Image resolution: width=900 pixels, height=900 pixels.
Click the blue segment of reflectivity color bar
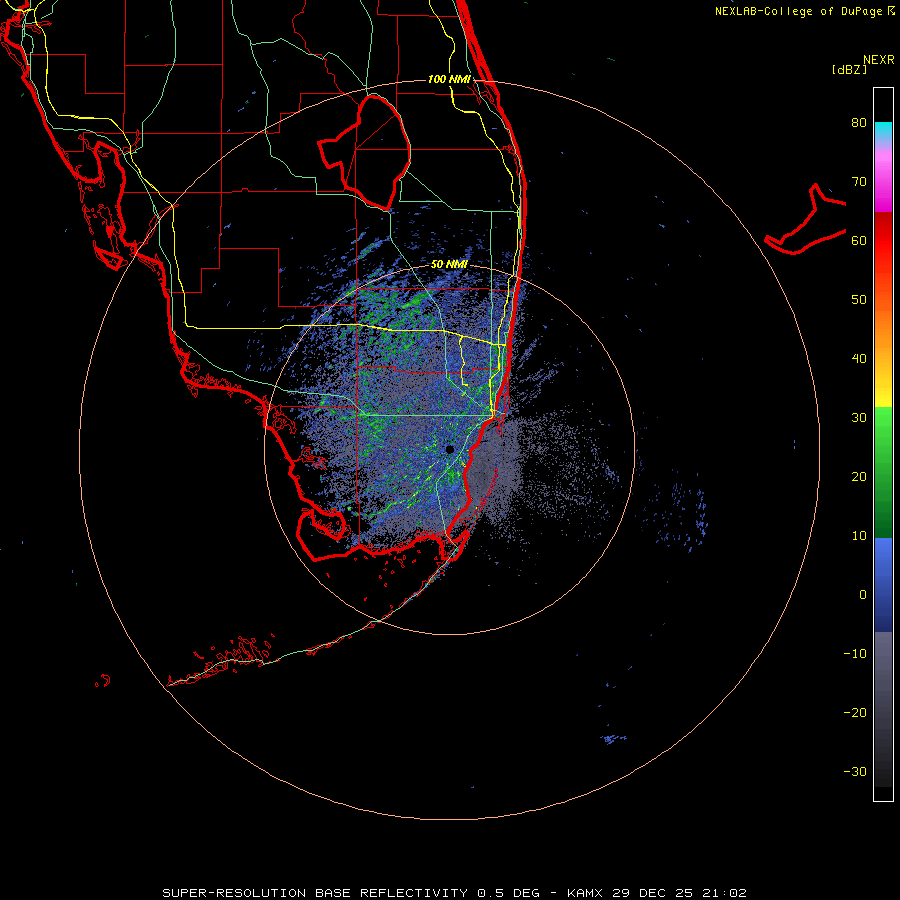(883, 584)
